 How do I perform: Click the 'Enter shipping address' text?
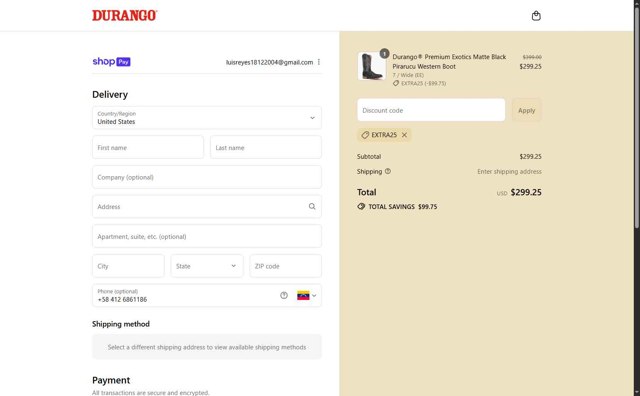[x=509, y=171]
